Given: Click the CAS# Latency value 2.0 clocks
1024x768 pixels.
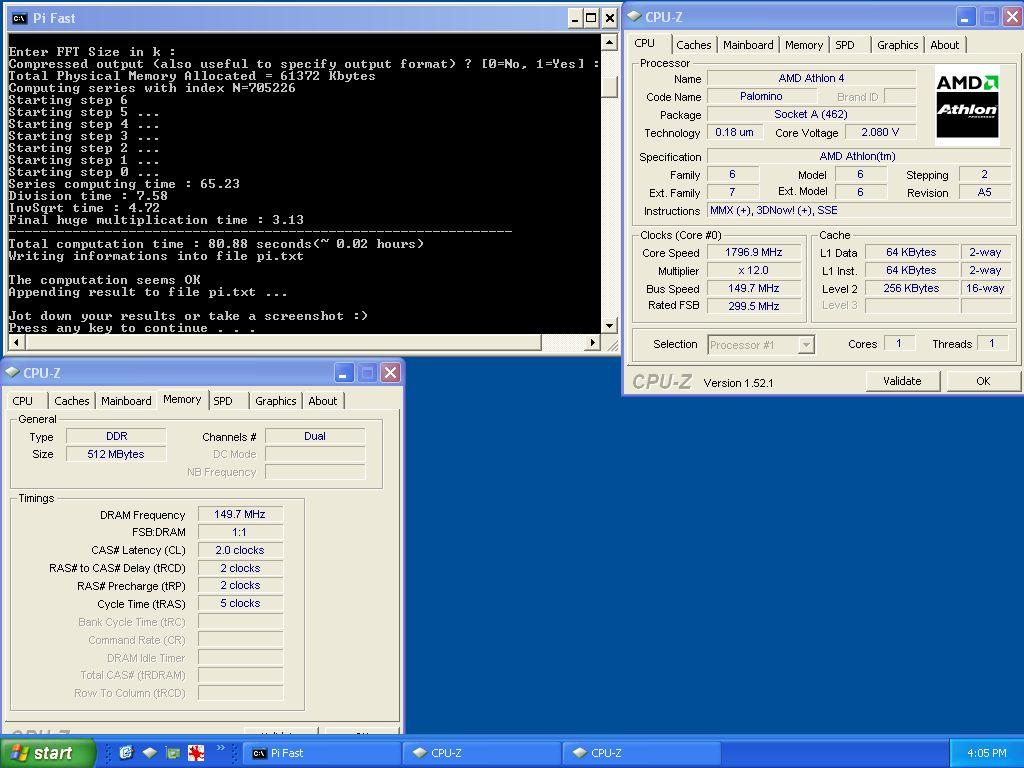Looking at the screenshot, I should pos(240,551).
